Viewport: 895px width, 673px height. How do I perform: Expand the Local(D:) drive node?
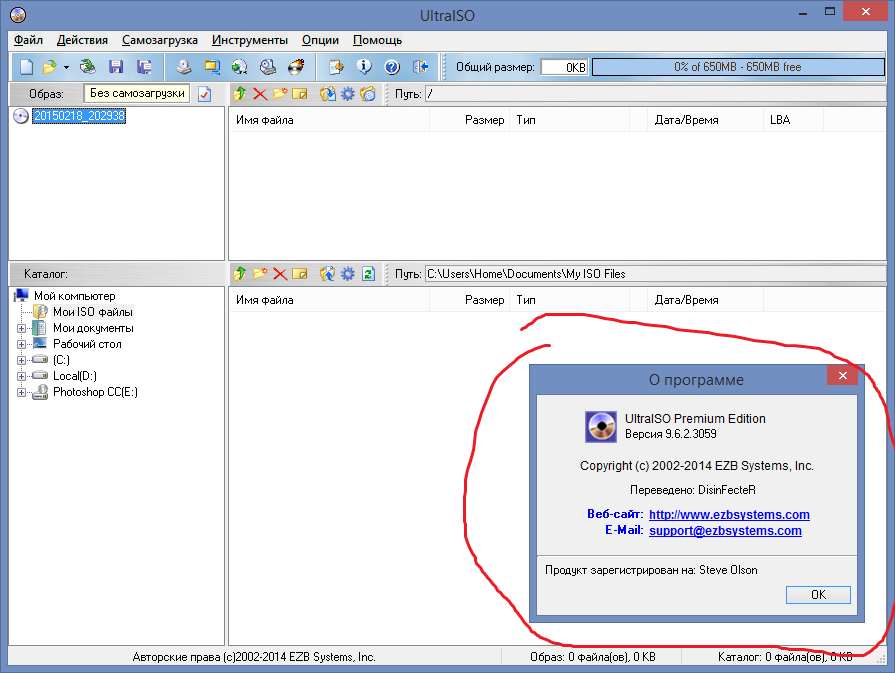(21, 376)
